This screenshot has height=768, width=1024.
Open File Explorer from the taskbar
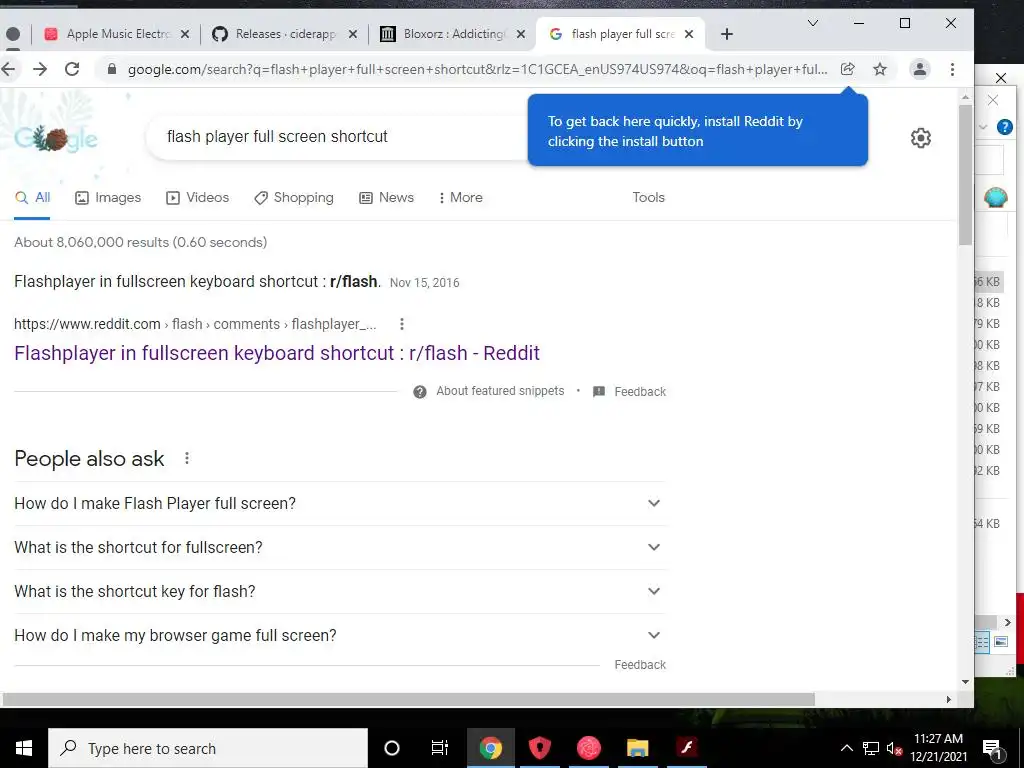coord(637,748)
